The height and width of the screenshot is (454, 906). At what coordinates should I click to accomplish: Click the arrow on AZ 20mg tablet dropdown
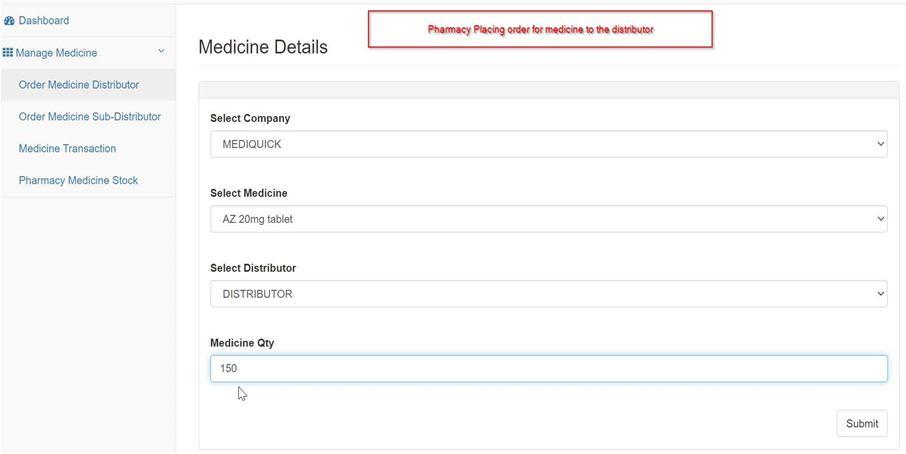880,219
